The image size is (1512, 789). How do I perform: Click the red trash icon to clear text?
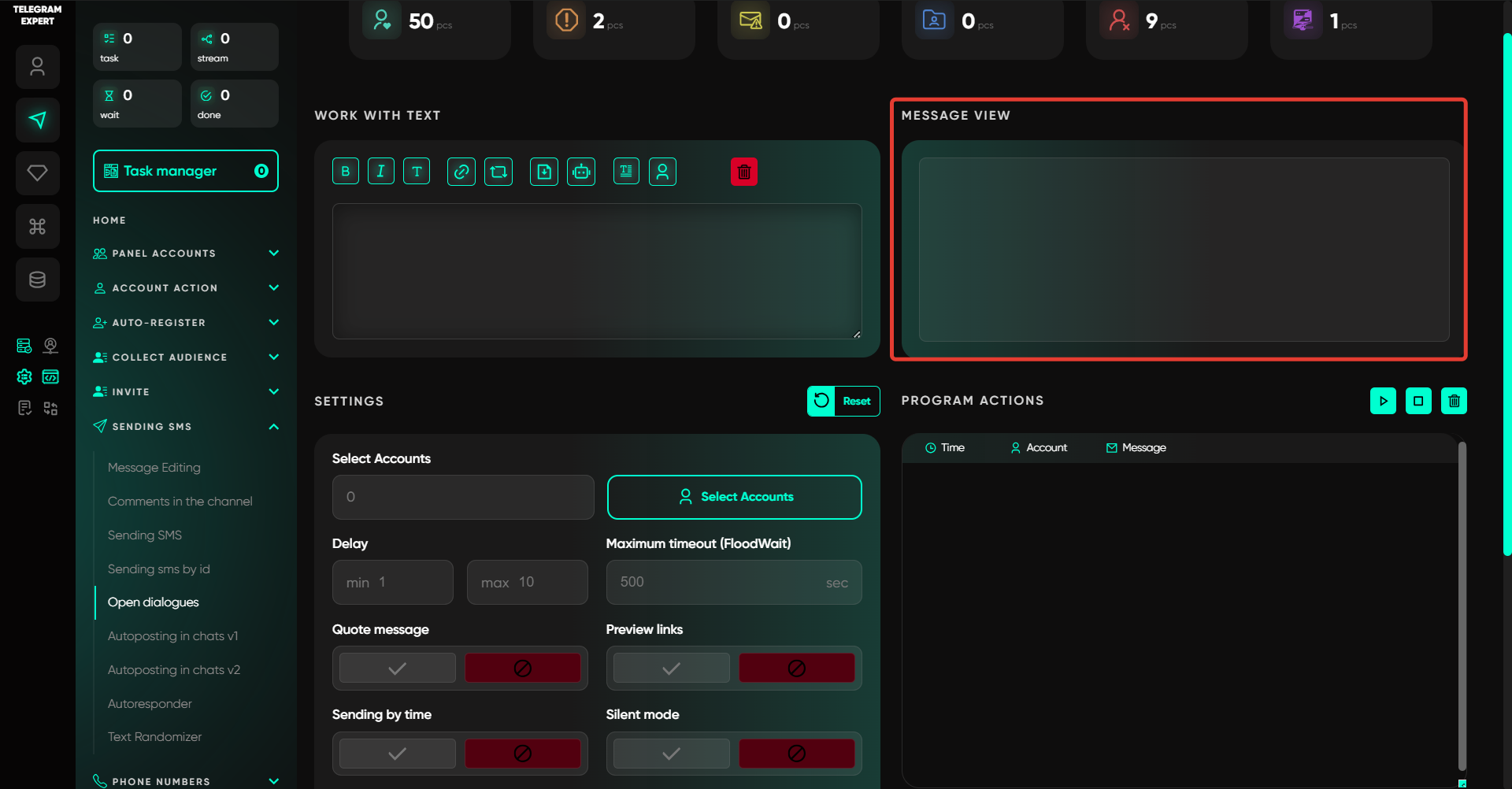[x=743, y=172]
